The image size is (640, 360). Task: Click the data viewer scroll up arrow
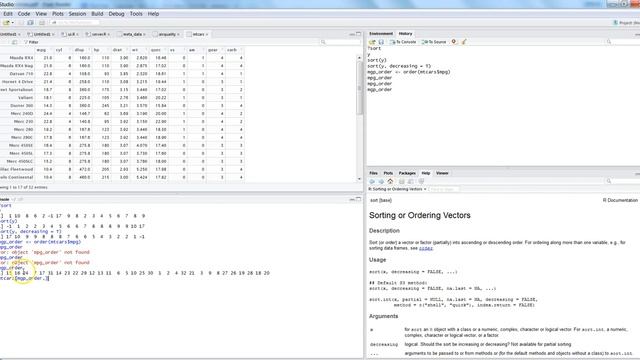click(x=359, y=58)
